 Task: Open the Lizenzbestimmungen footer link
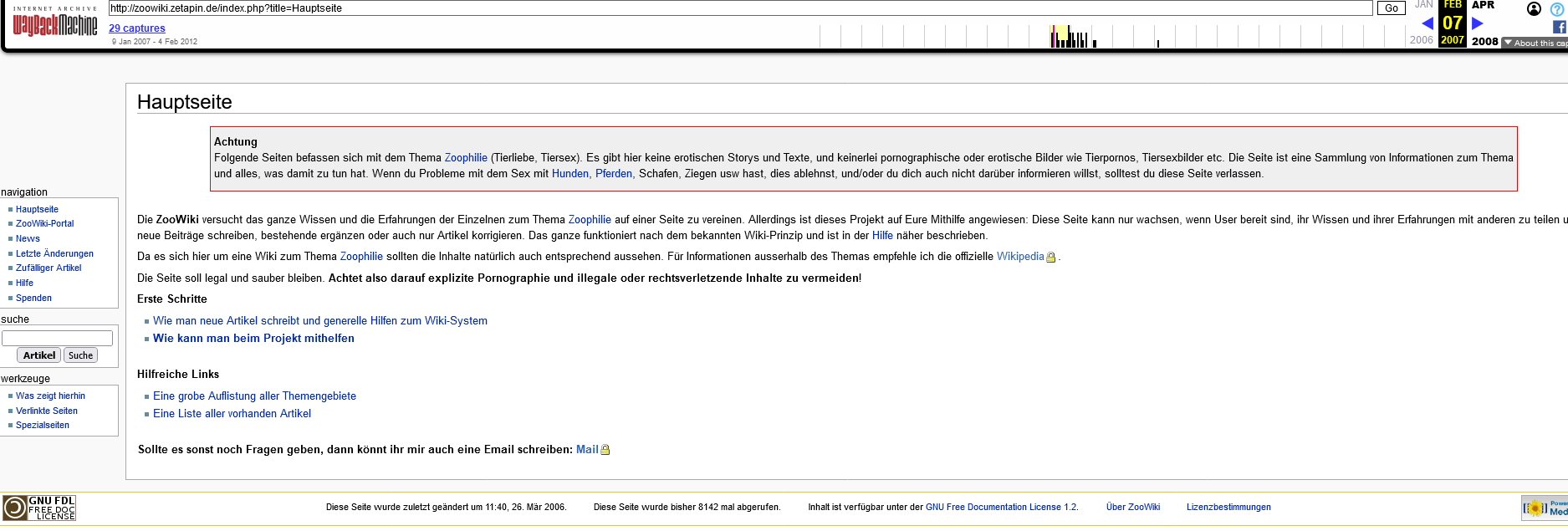point(1228,507)
